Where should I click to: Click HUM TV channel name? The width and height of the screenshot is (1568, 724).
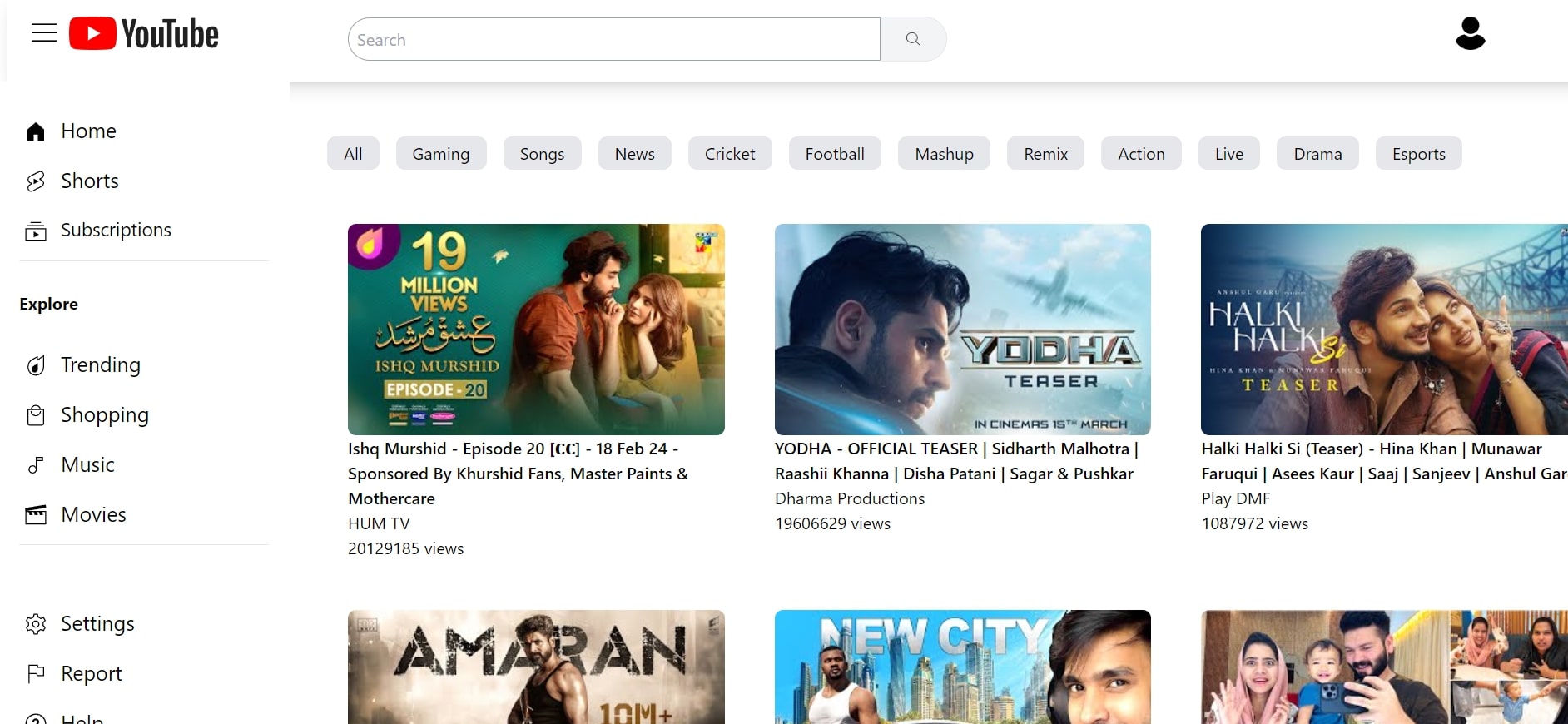tap(379, 523)
